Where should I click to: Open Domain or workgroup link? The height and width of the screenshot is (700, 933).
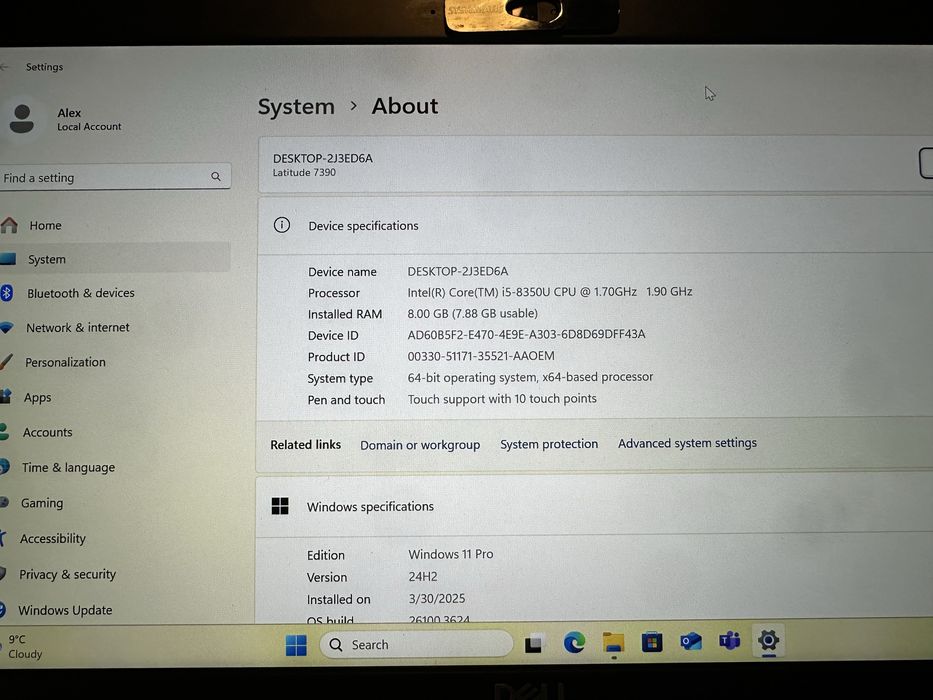pos(419,445)
